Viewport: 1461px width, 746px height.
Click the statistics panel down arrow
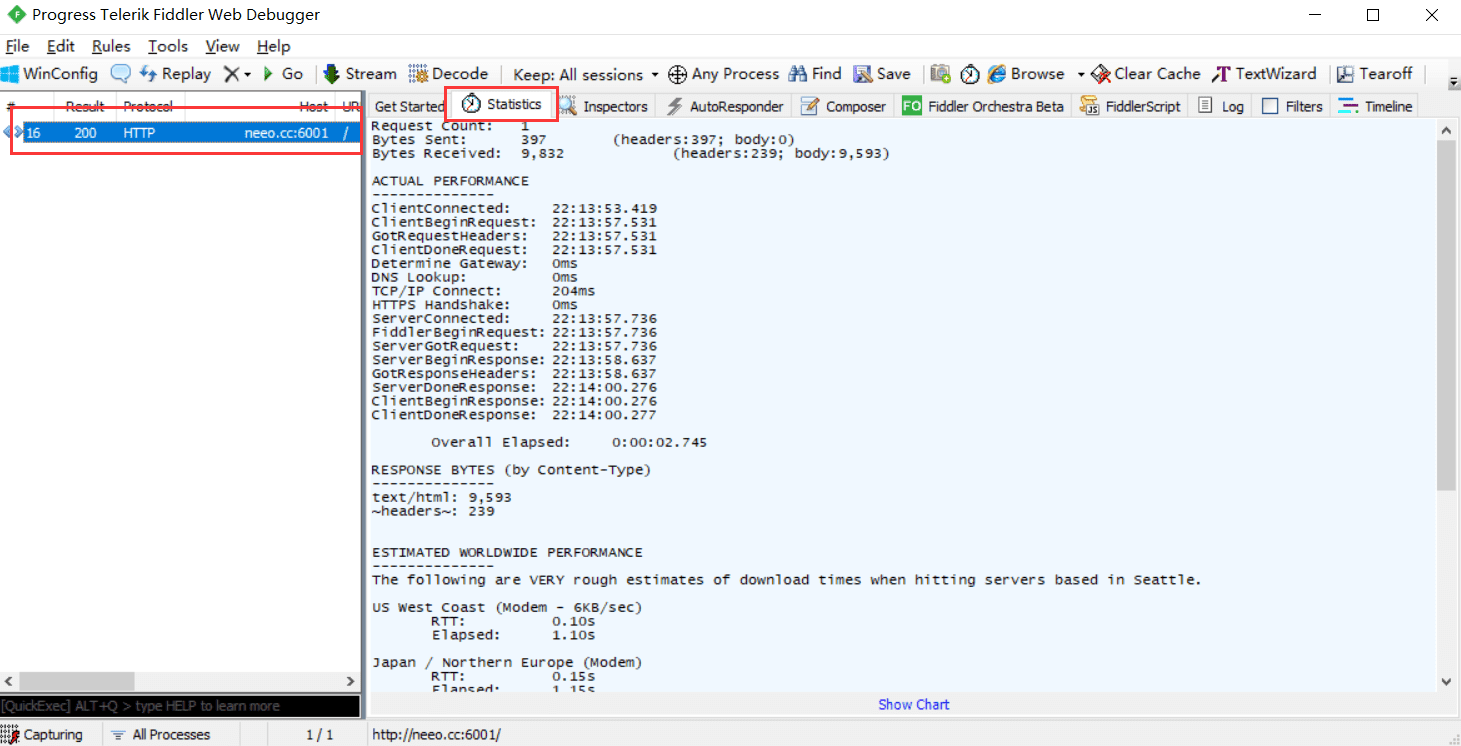tap(1447, 681)
